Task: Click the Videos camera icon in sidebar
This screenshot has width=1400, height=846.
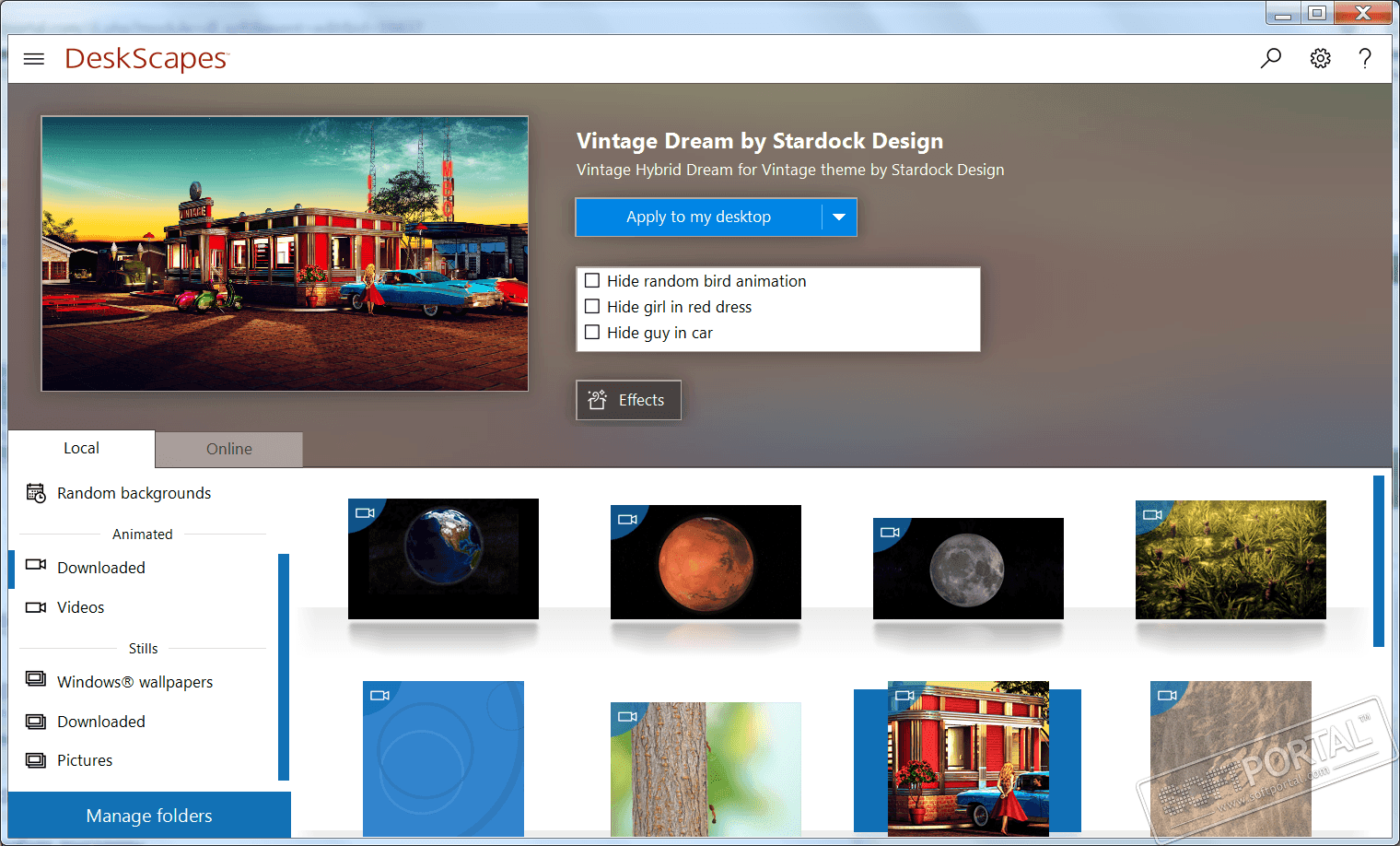Action: click(36, 607)
